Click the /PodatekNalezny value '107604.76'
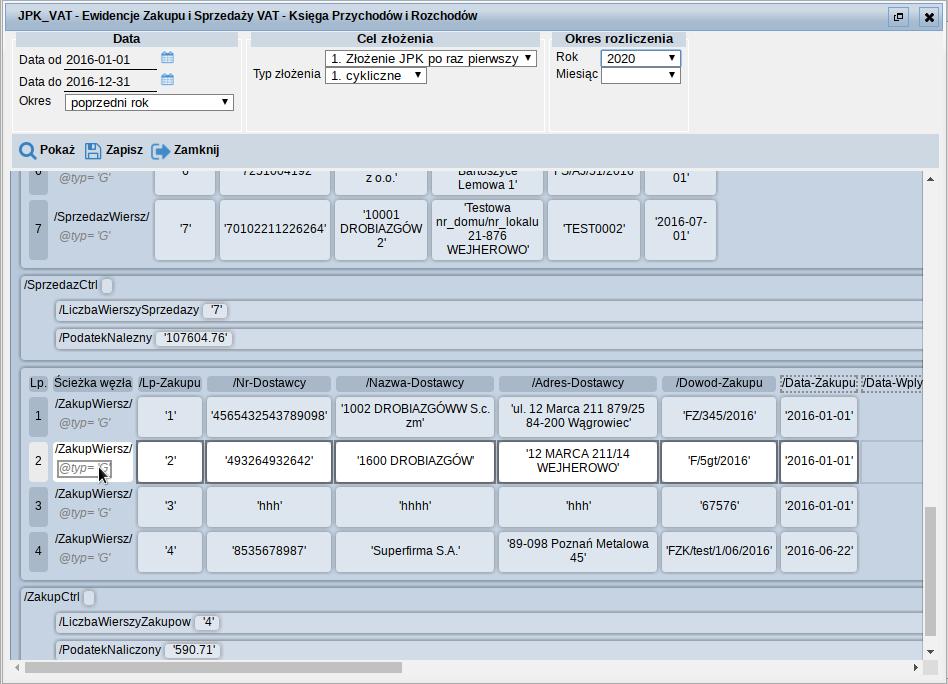948x684 pixels. (195, 338)
